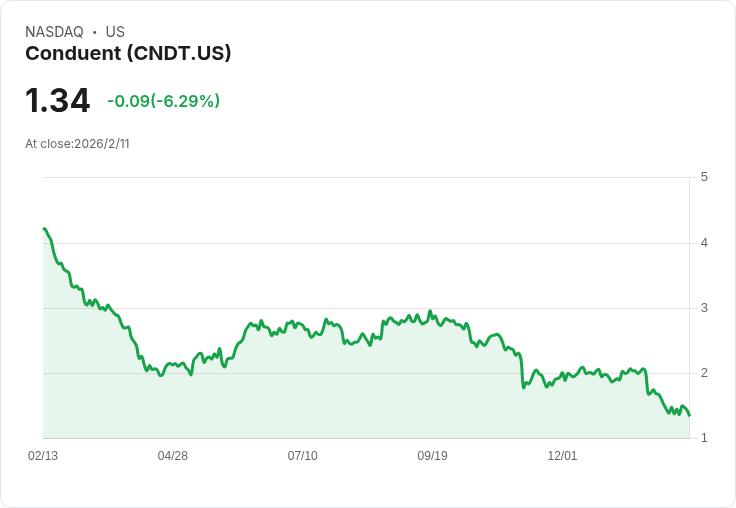Click the US market label
Viewport: 736px width, 508px height.
(115, 32)
